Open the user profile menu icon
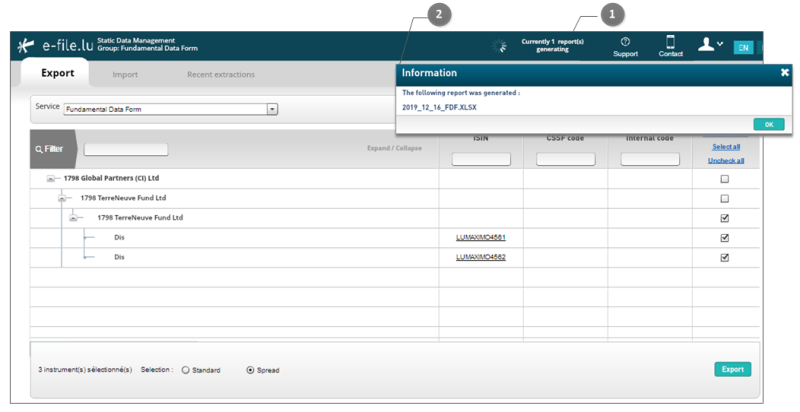Viewport: 800px width, 412px height. tap(709, 45)
